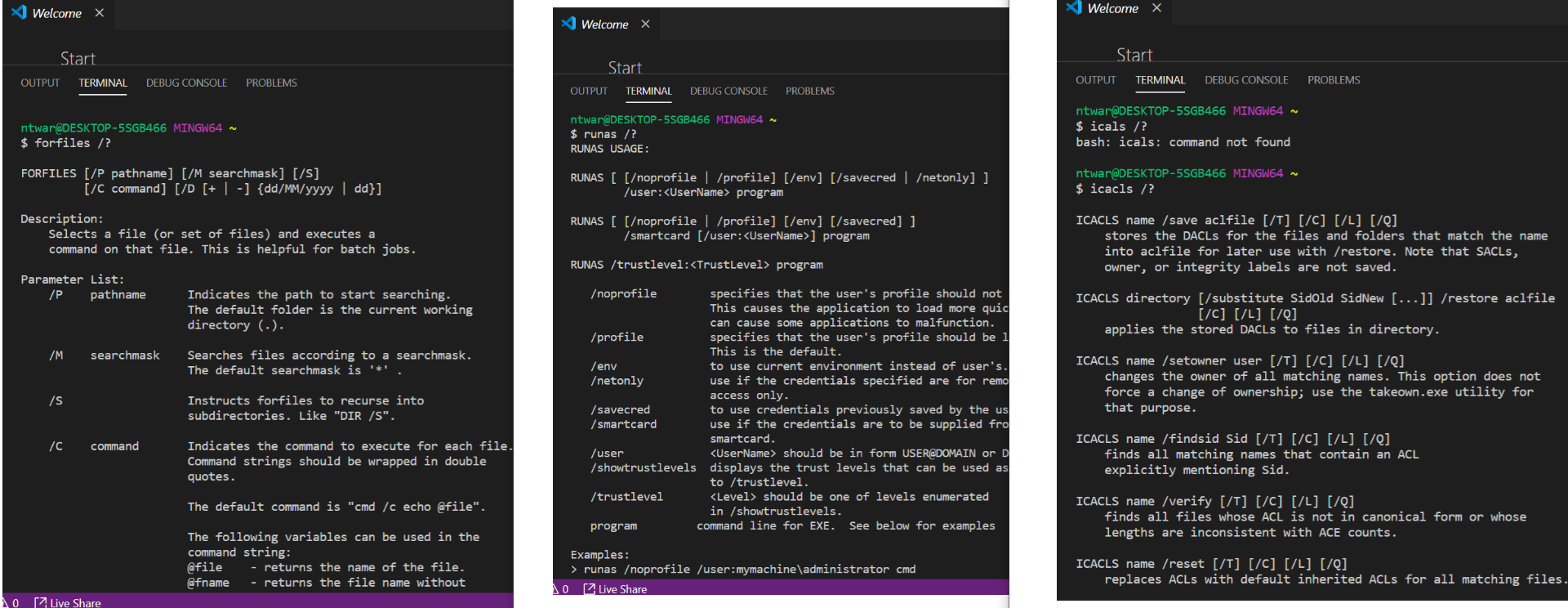Show PROBLEMS panel in runas window

(809, 92)
